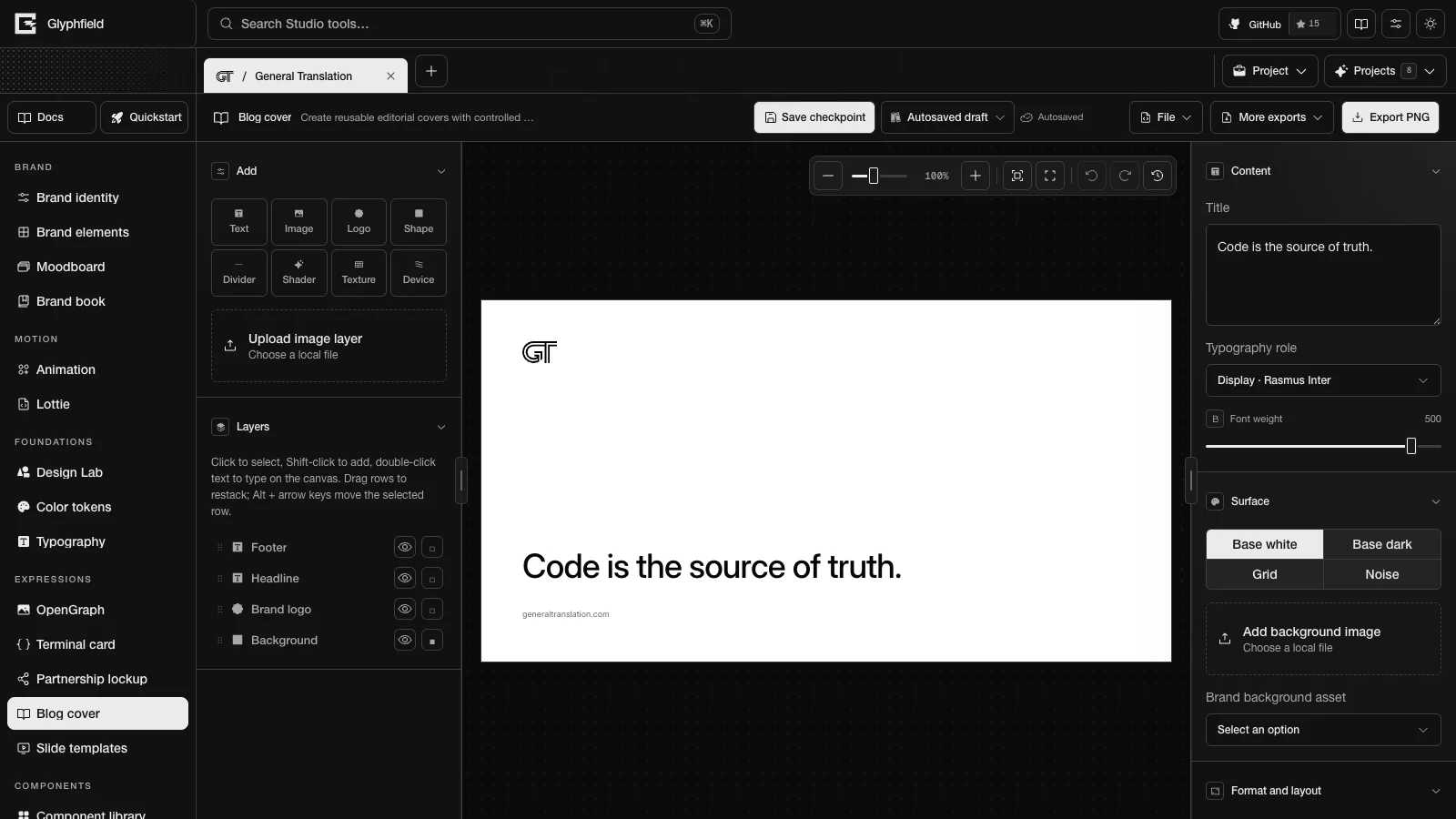The height and width of the screenshot is (819, 1456).
Task: Collapse the Layers panel
Action: 441,427
